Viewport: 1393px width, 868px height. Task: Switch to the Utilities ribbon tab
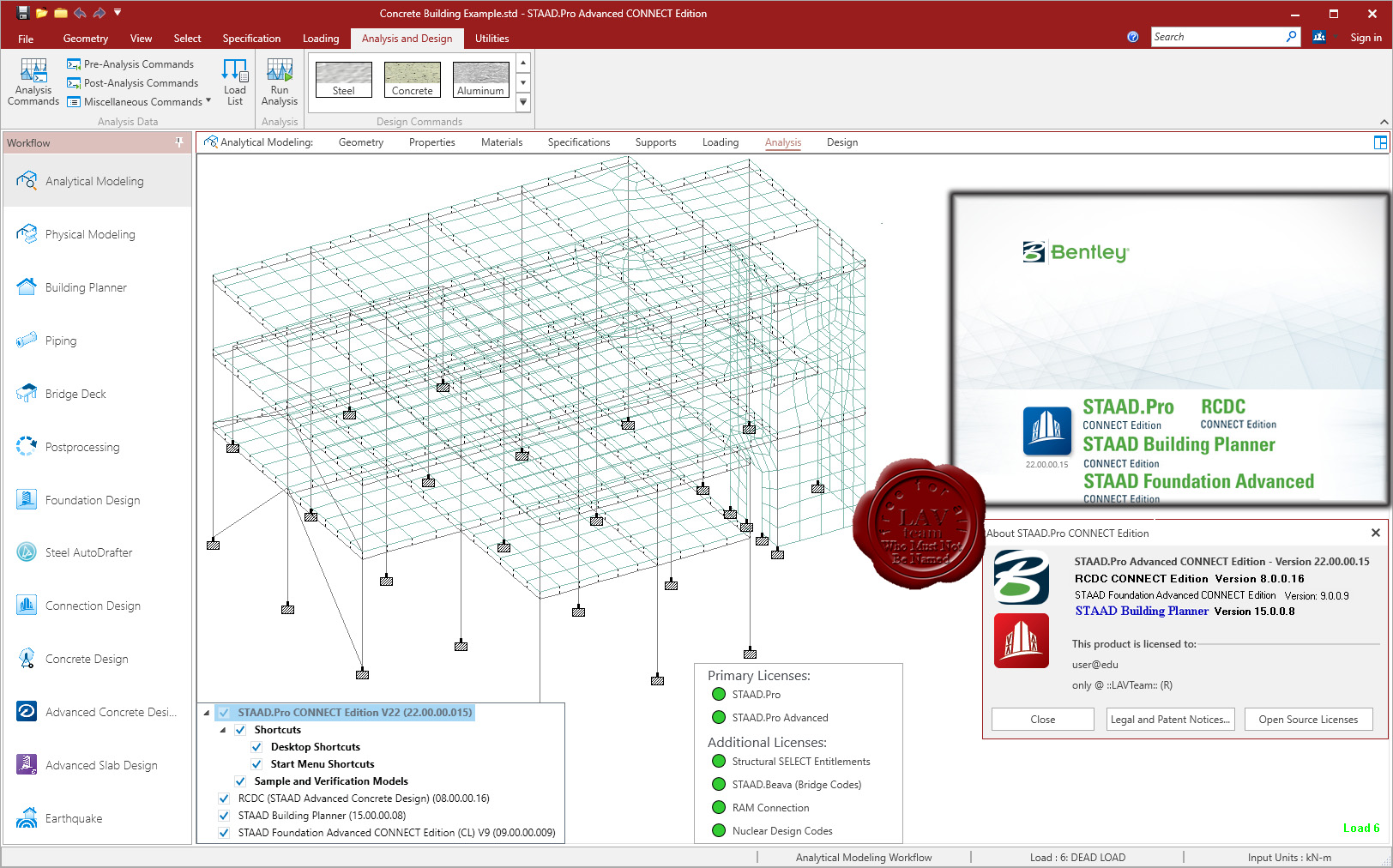click(492, 39)
